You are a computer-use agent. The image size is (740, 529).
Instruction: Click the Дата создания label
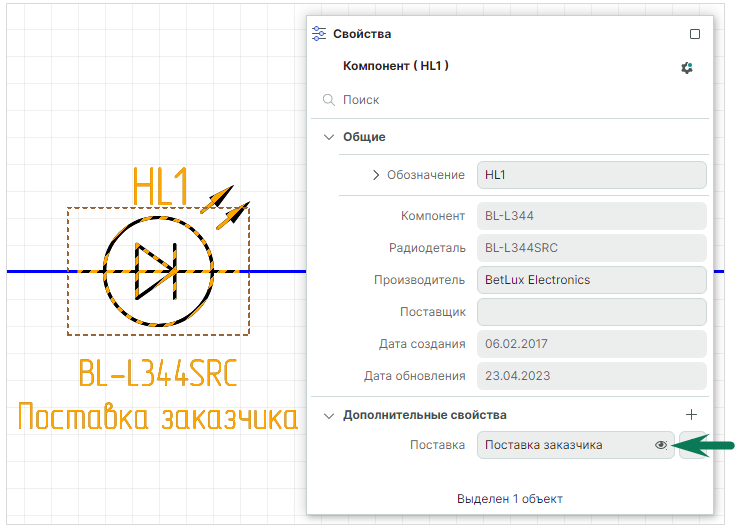click(422, 344)
